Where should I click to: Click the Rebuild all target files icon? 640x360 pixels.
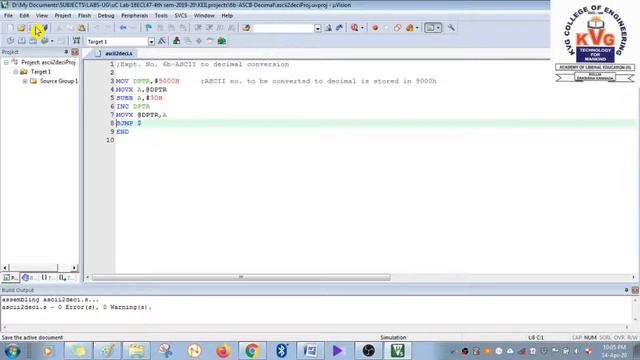(33, 41)
